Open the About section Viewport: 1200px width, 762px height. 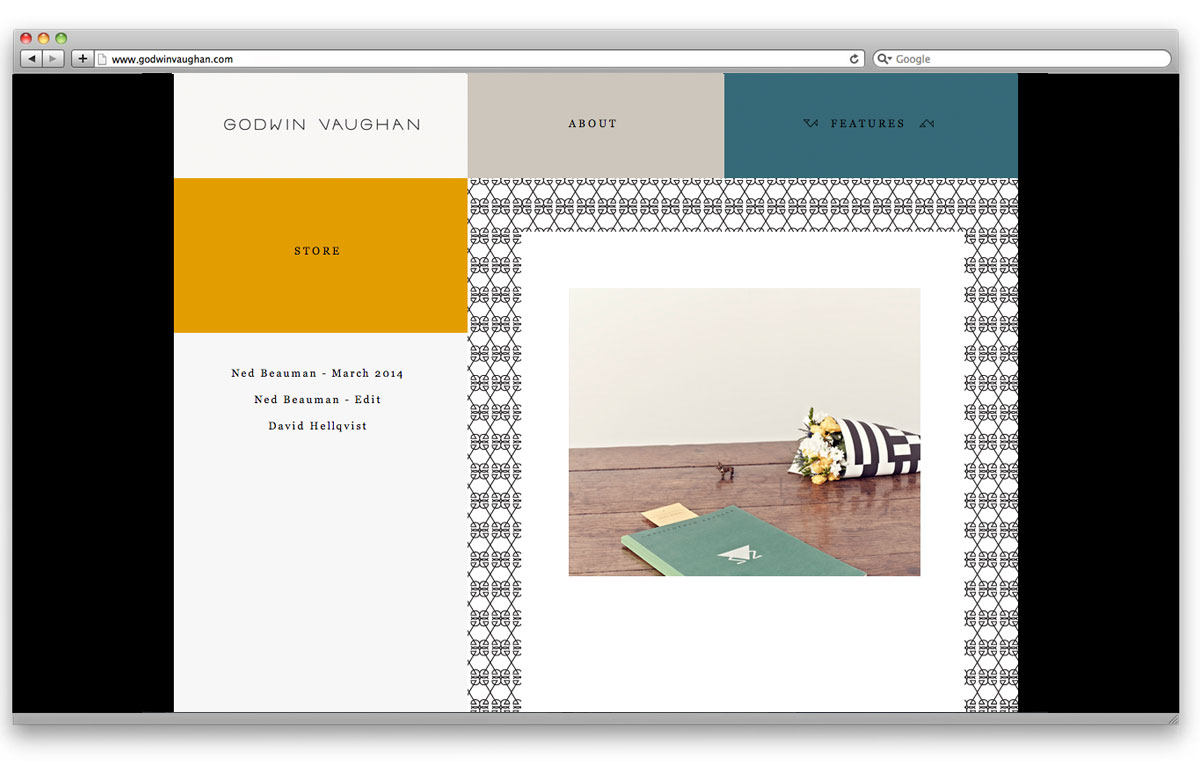pyautogui.click(x=593, y=124)
